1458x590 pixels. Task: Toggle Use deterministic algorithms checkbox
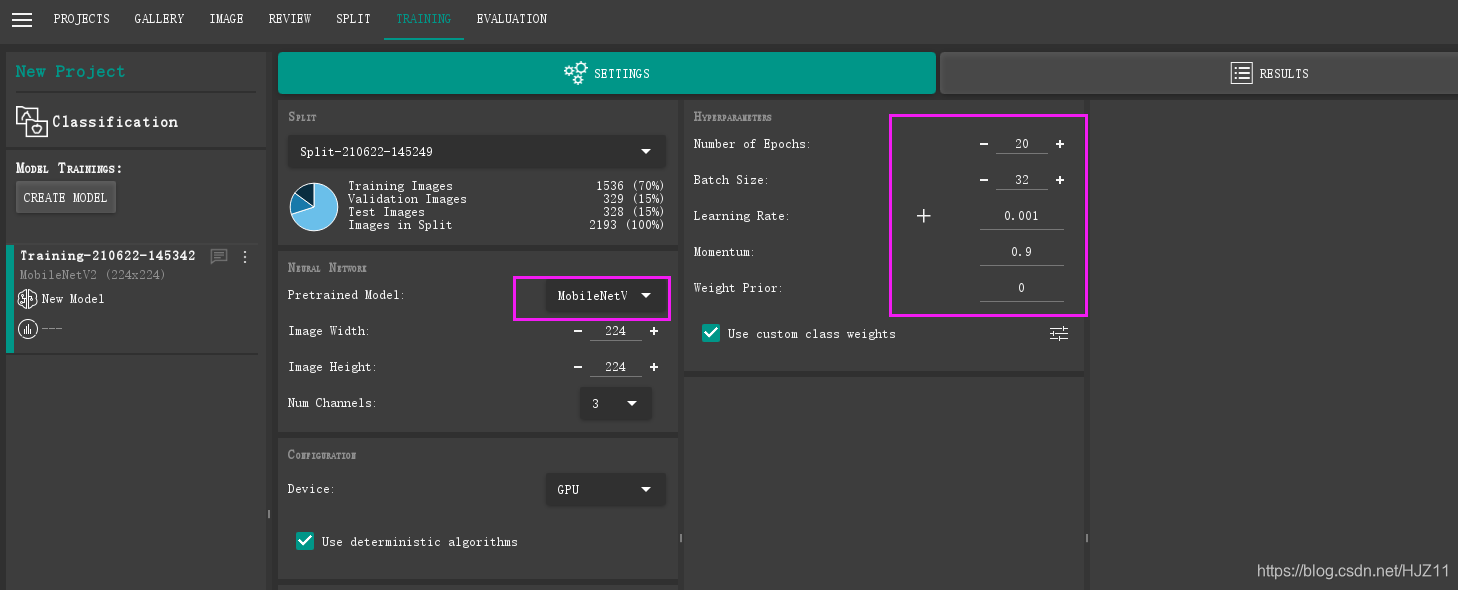coord(305,541)
